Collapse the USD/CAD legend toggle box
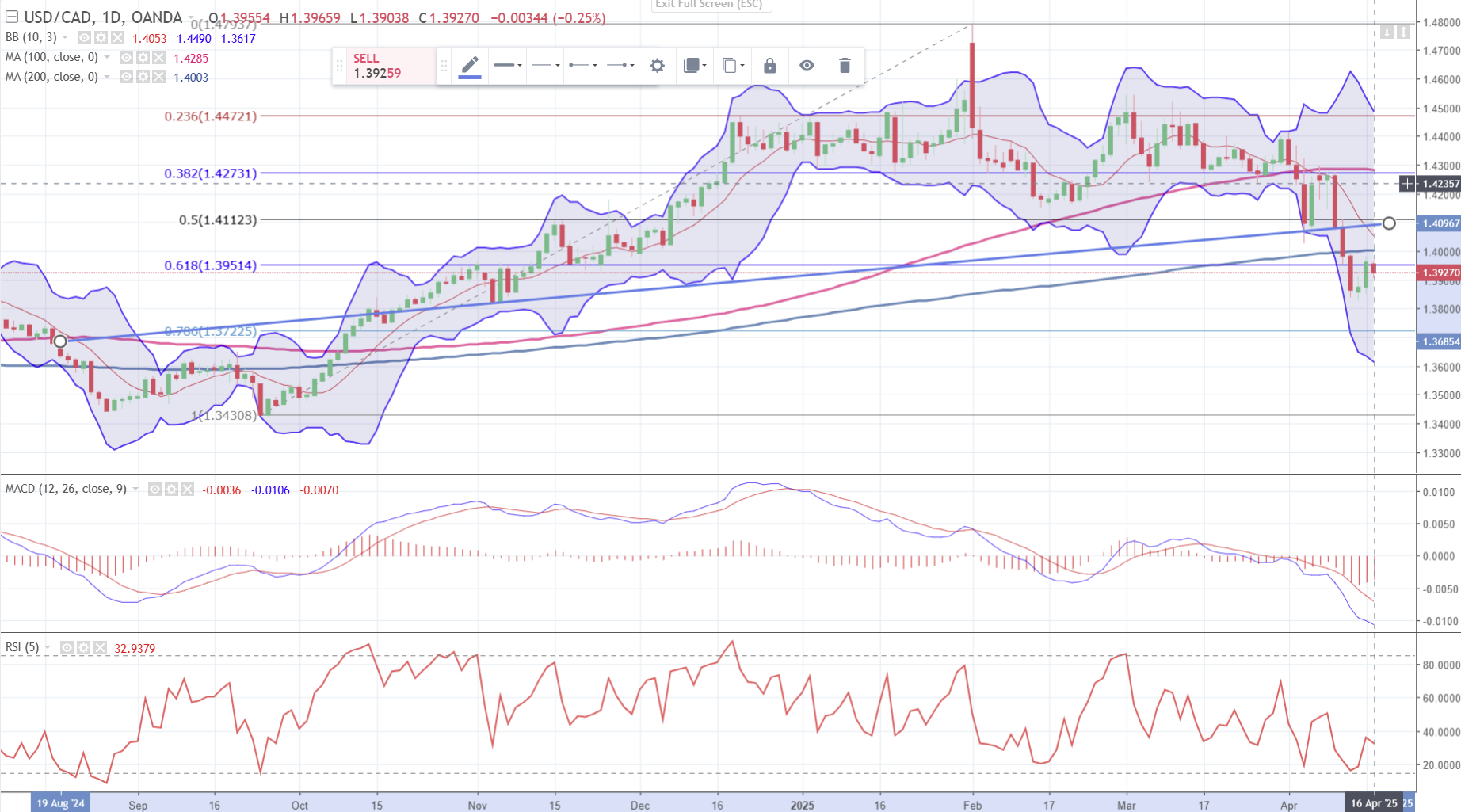The image size is (1461, 812). click(11, 17)
